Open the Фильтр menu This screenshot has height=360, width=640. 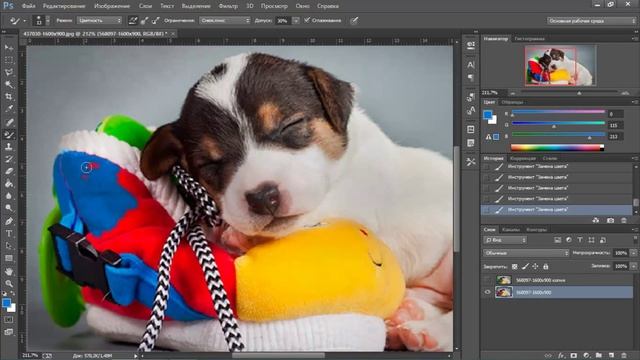pyautogui.click(x=228, y=6)
